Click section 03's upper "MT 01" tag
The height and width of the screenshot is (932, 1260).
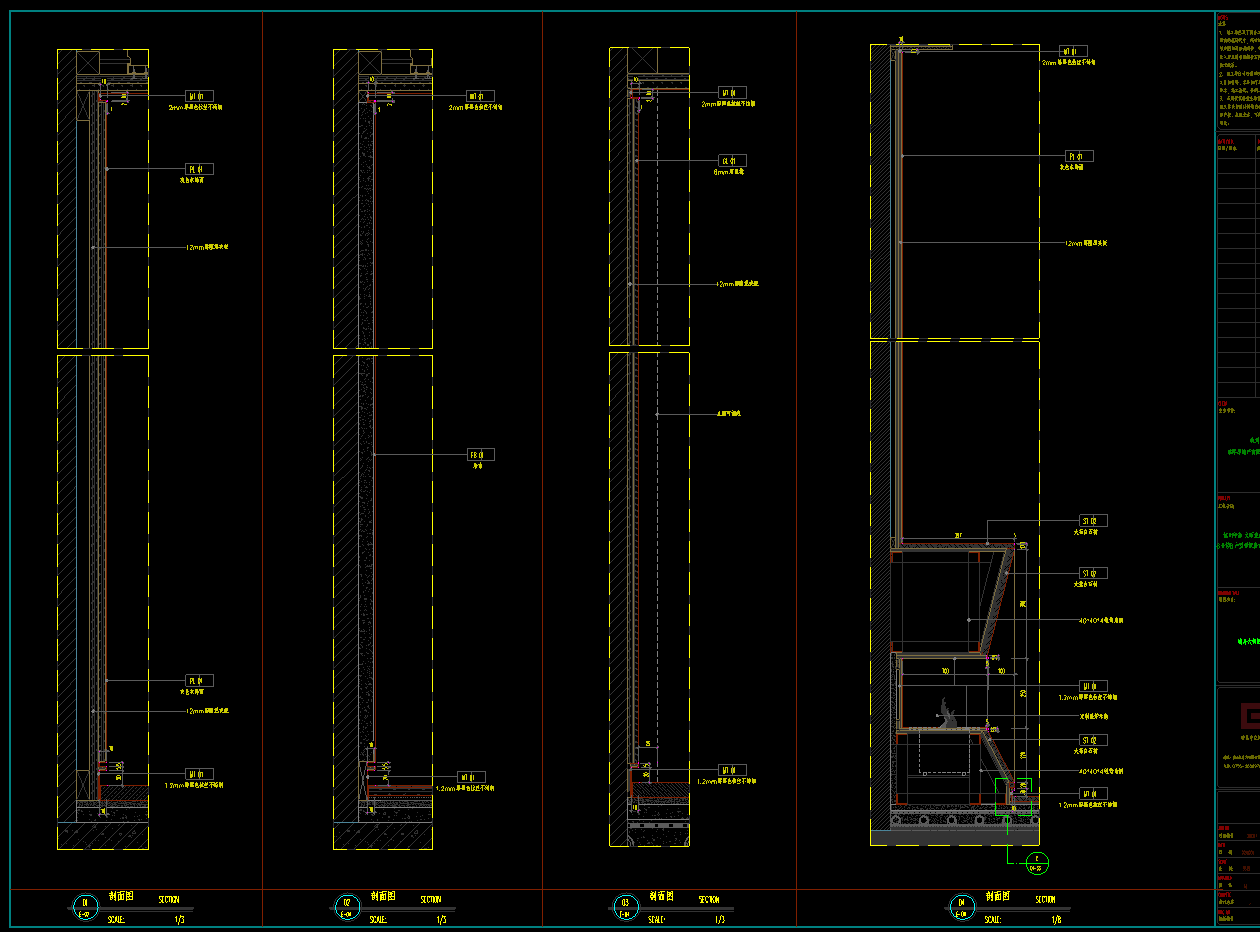point(733,93)
